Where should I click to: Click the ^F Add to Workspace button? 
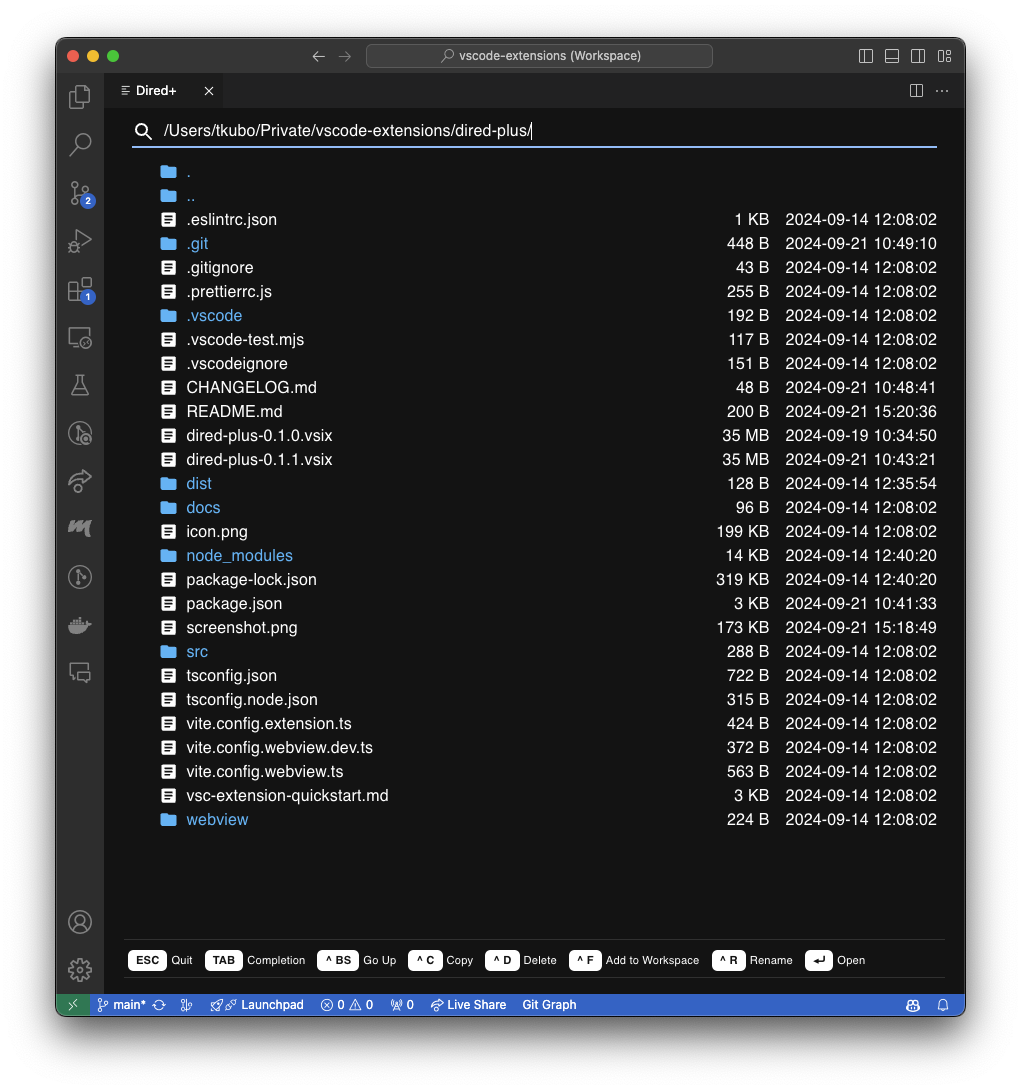635,960
